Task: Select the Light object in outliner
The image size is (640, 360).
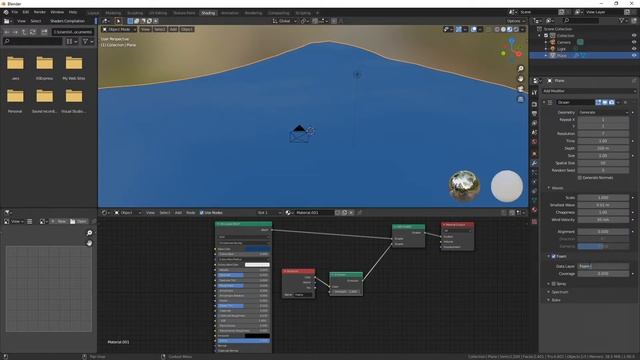Action: 561,49
